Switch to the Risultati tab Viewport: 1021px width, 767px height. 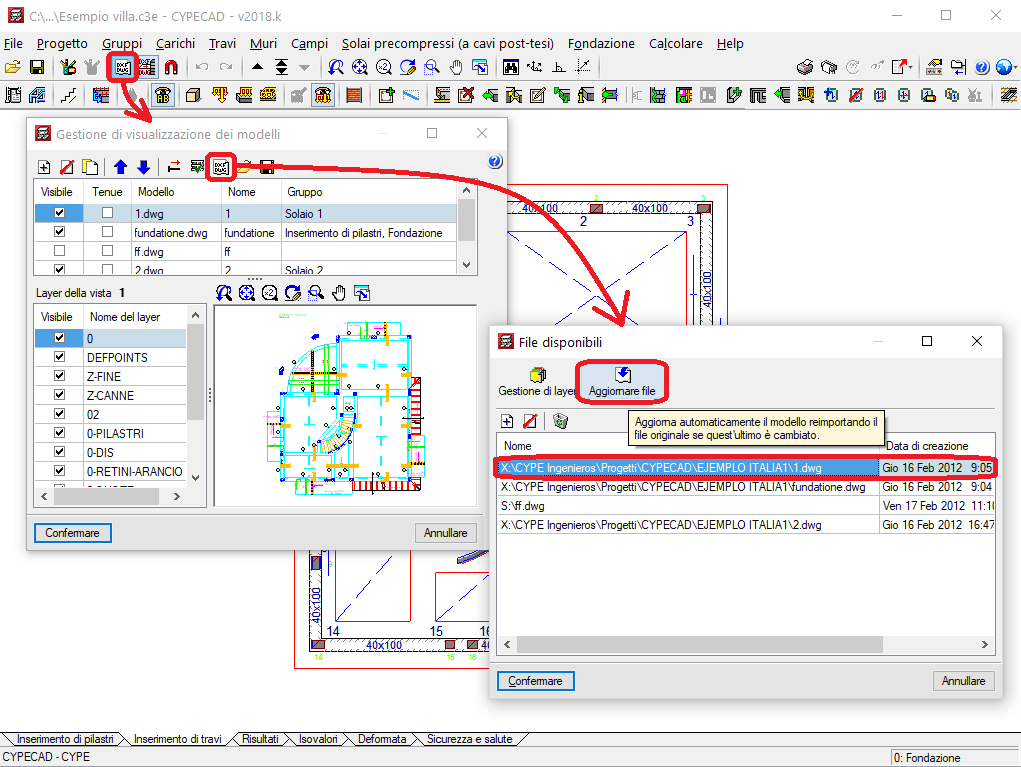click(x=260, y=739)
